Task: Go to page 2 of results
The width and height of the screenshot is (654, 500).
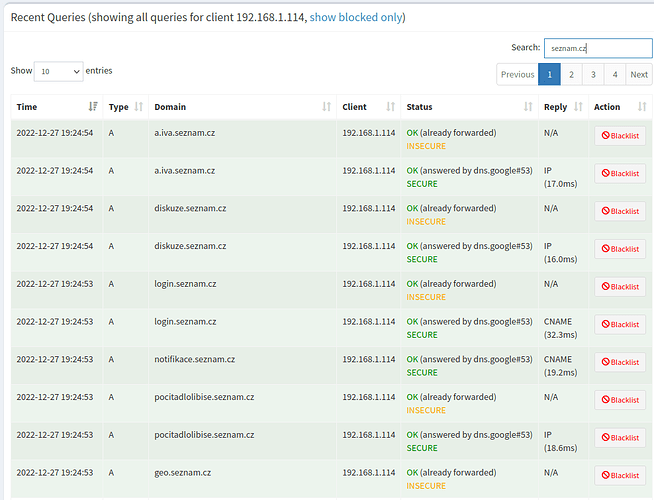Action: click(571, 74)
